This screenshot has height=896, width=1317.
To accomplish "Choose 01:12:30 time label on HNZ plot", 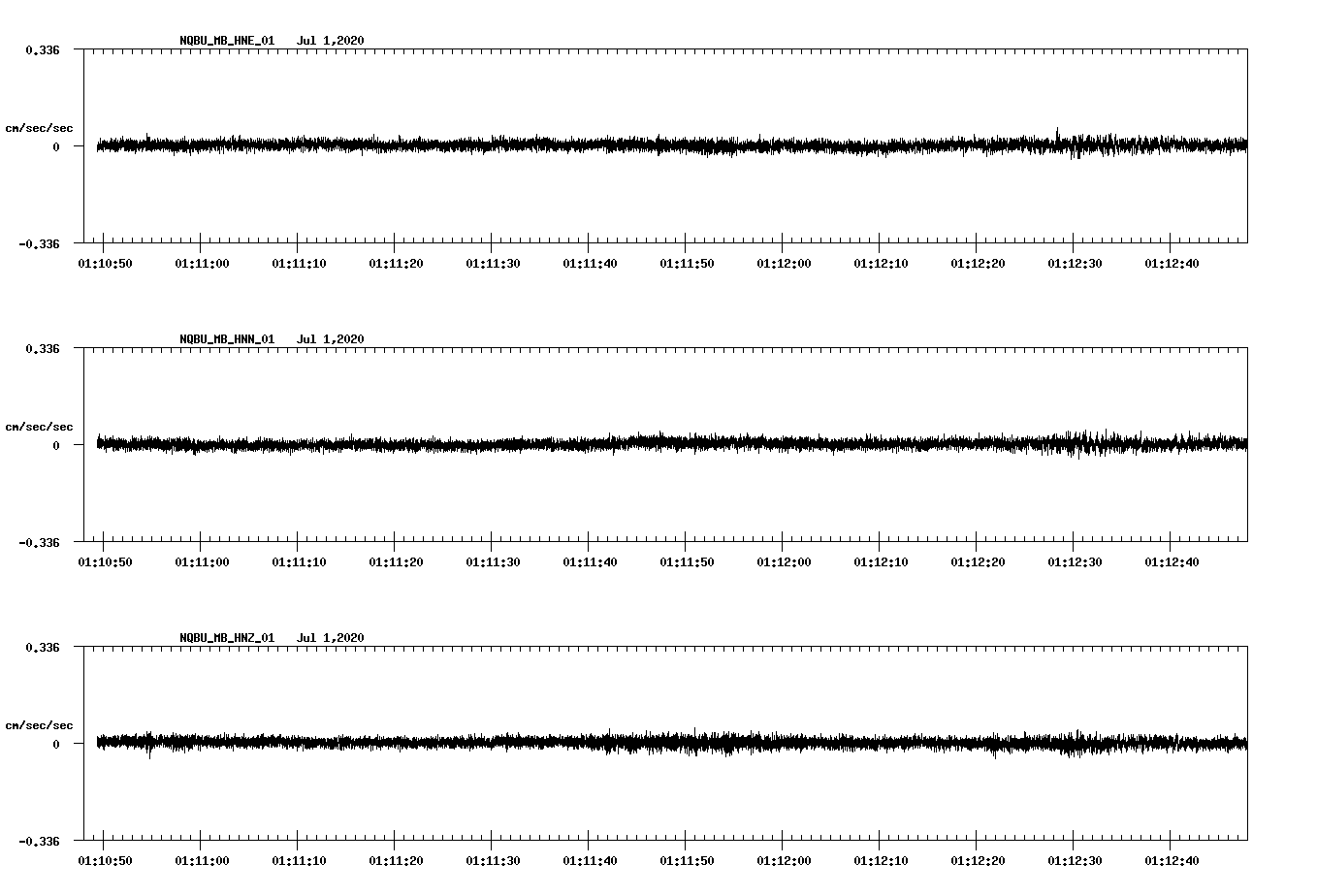I will pos(1075,861).
